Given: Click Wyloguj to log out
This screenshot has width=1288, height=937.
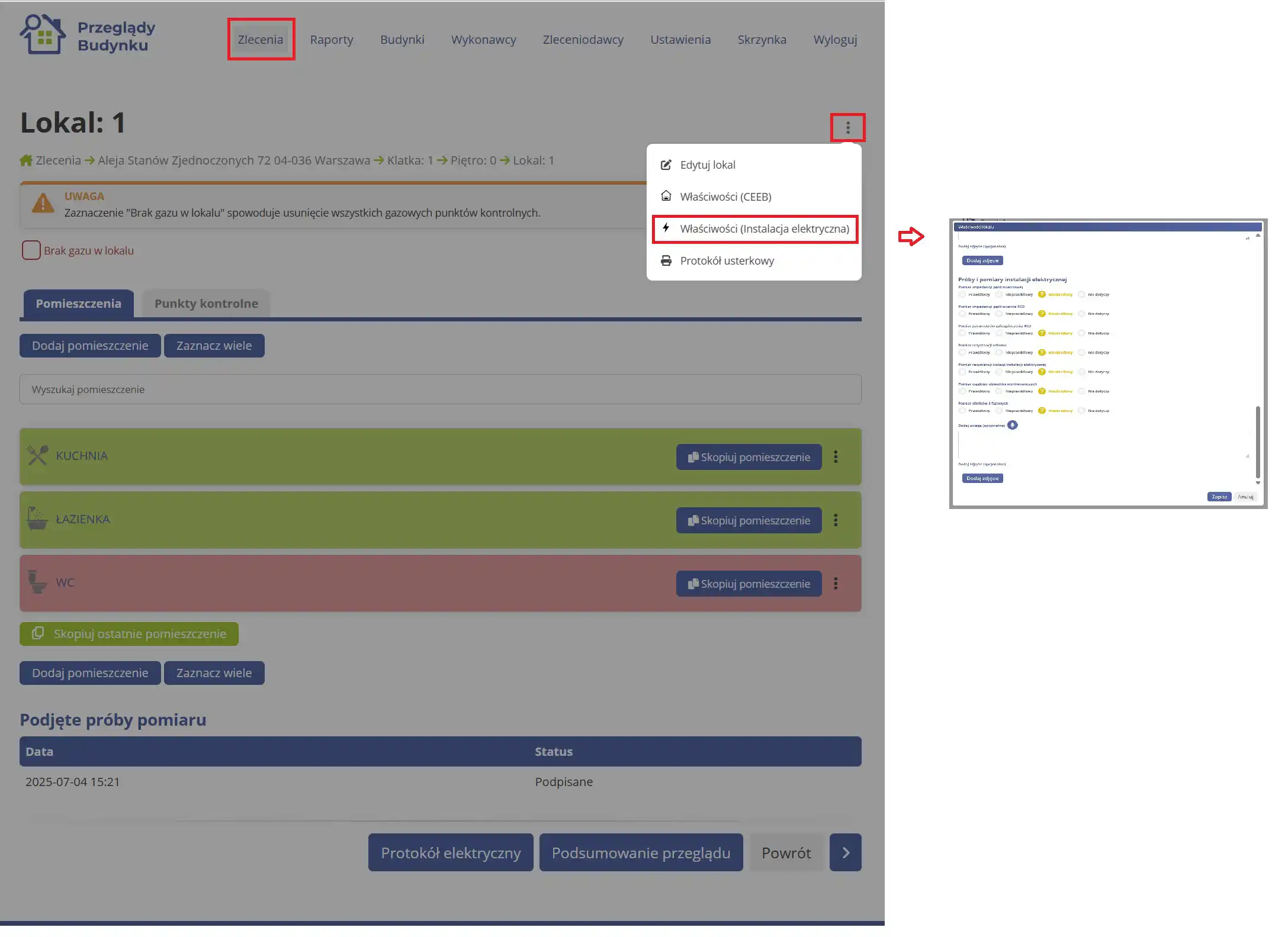Looking at the screenshot, I should coord(835,39).
